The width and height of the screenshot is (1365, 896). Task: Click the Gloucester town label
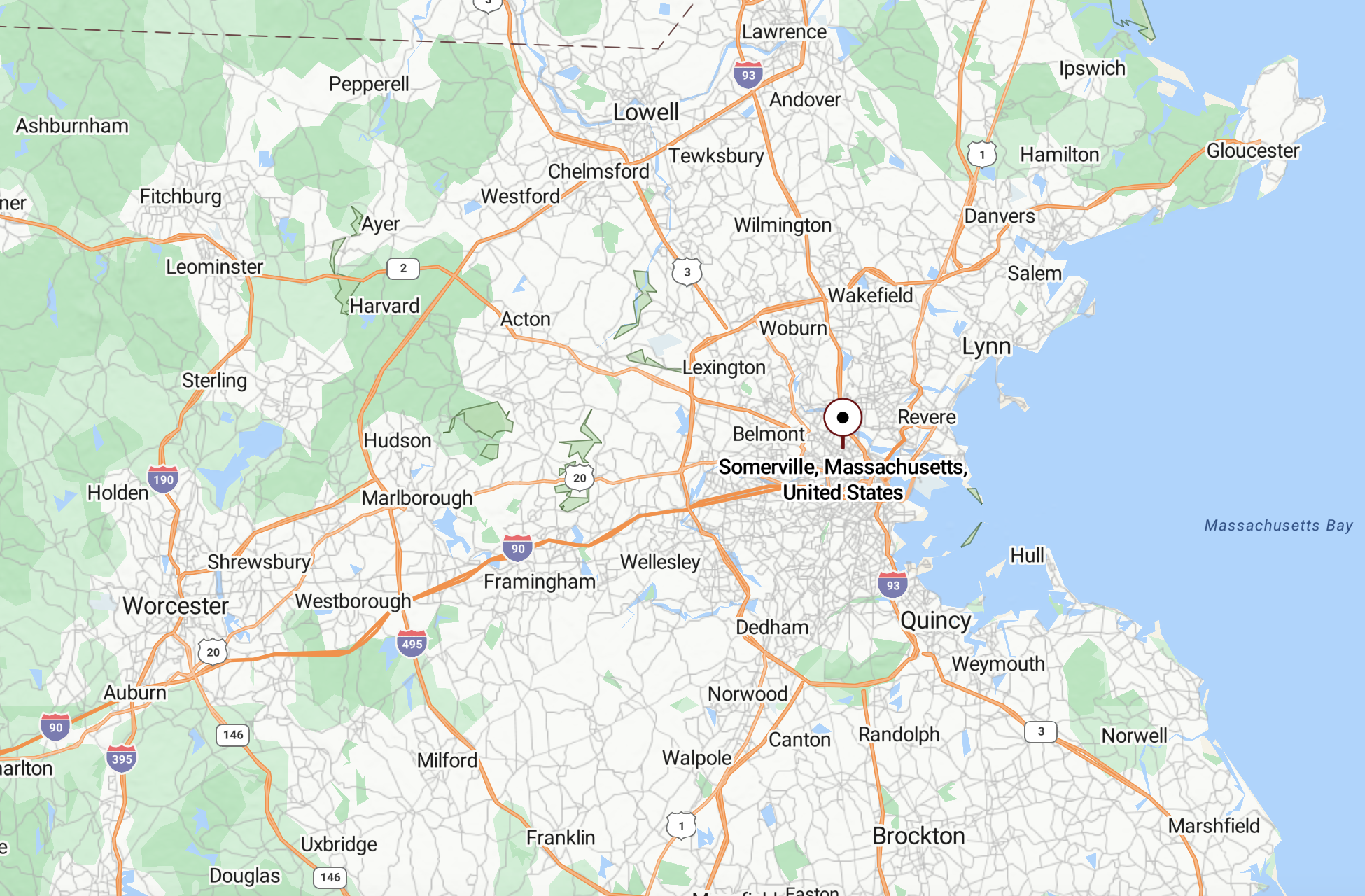click(x=1252, y=151)
